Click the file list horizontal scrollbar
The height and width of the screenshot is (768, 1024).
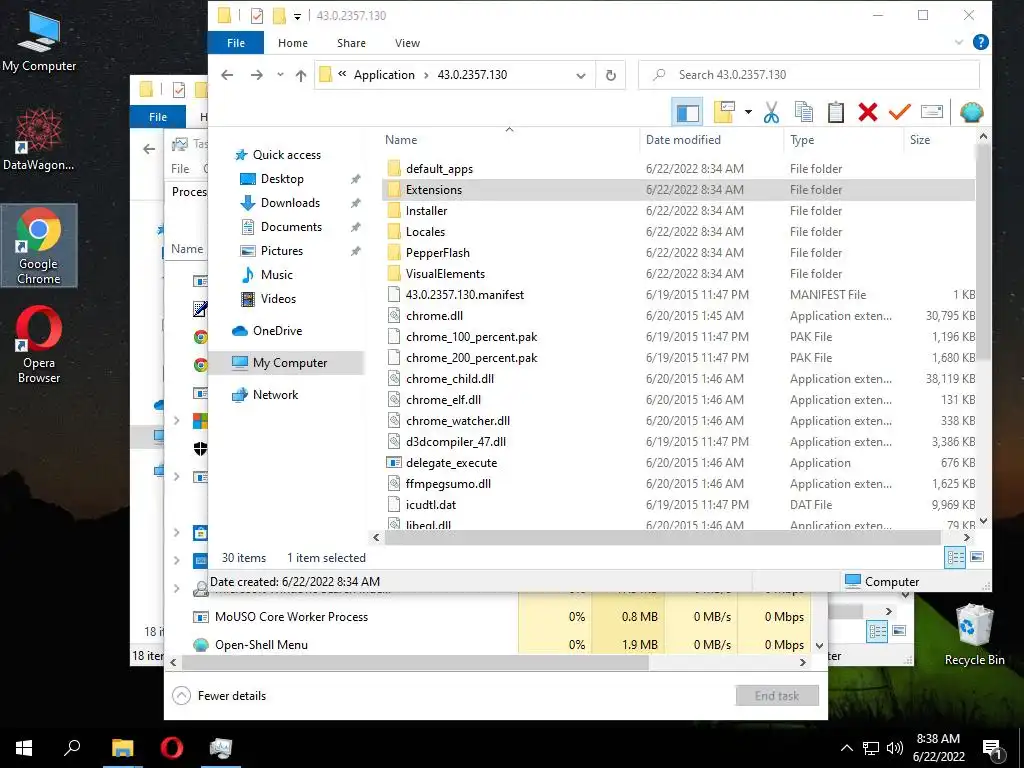pos(662,537)
